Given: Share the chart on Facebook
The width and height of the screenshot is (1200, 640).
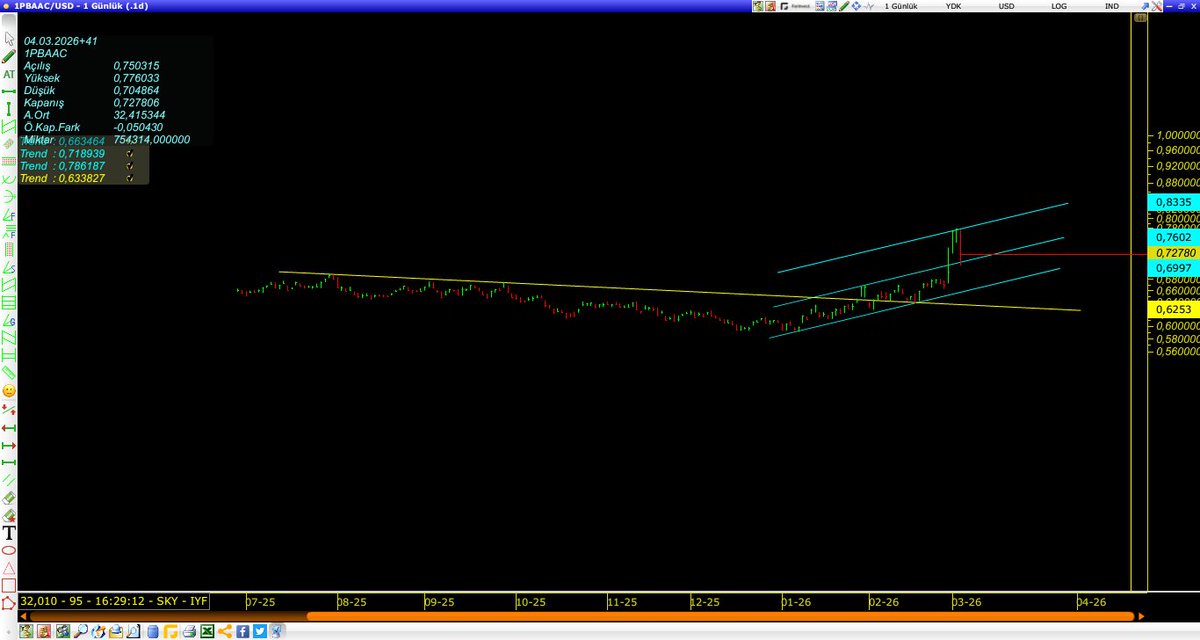Looking at the screenshot, I should coord(243,631).
